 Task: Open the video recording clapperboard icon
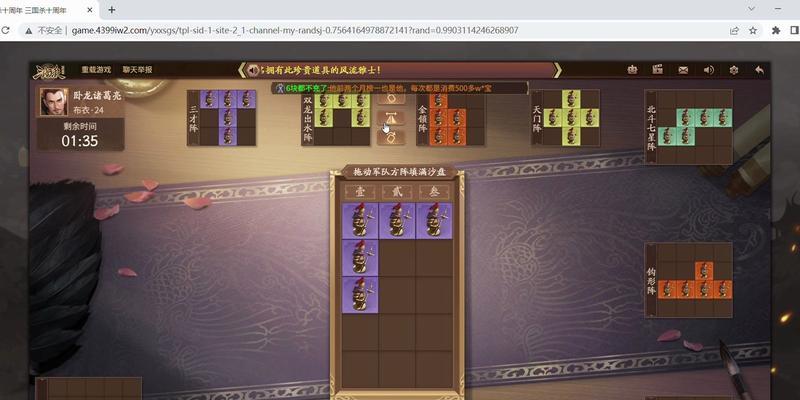click(x=658, y=70)
